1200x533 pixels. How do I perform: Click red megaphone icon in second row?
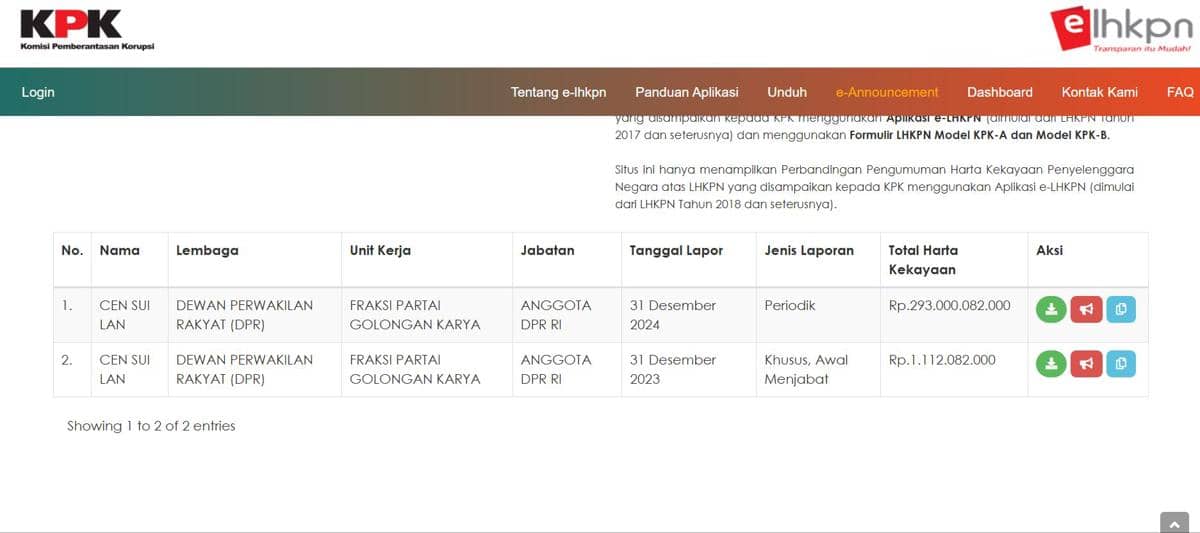(1085, 364)
